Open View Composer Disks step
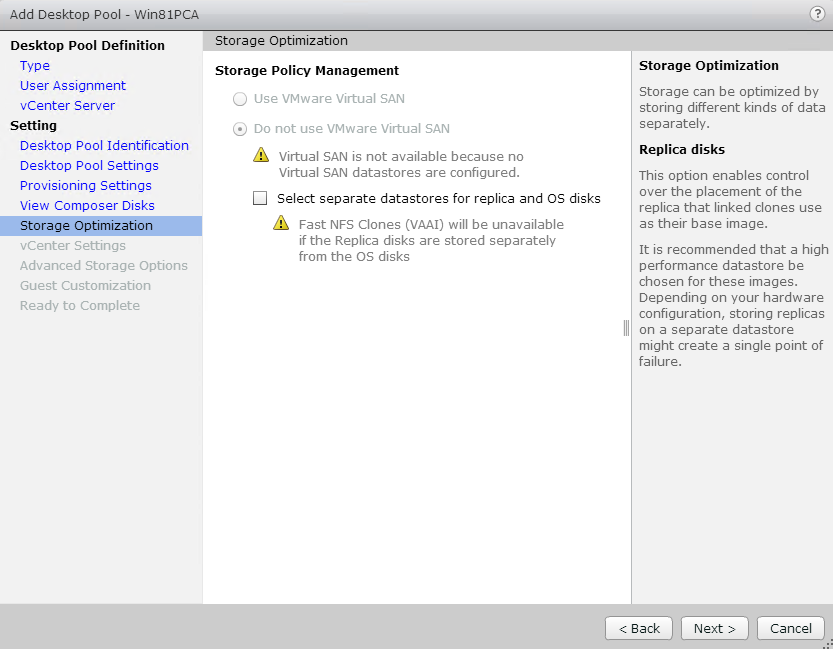 (87, 206)
